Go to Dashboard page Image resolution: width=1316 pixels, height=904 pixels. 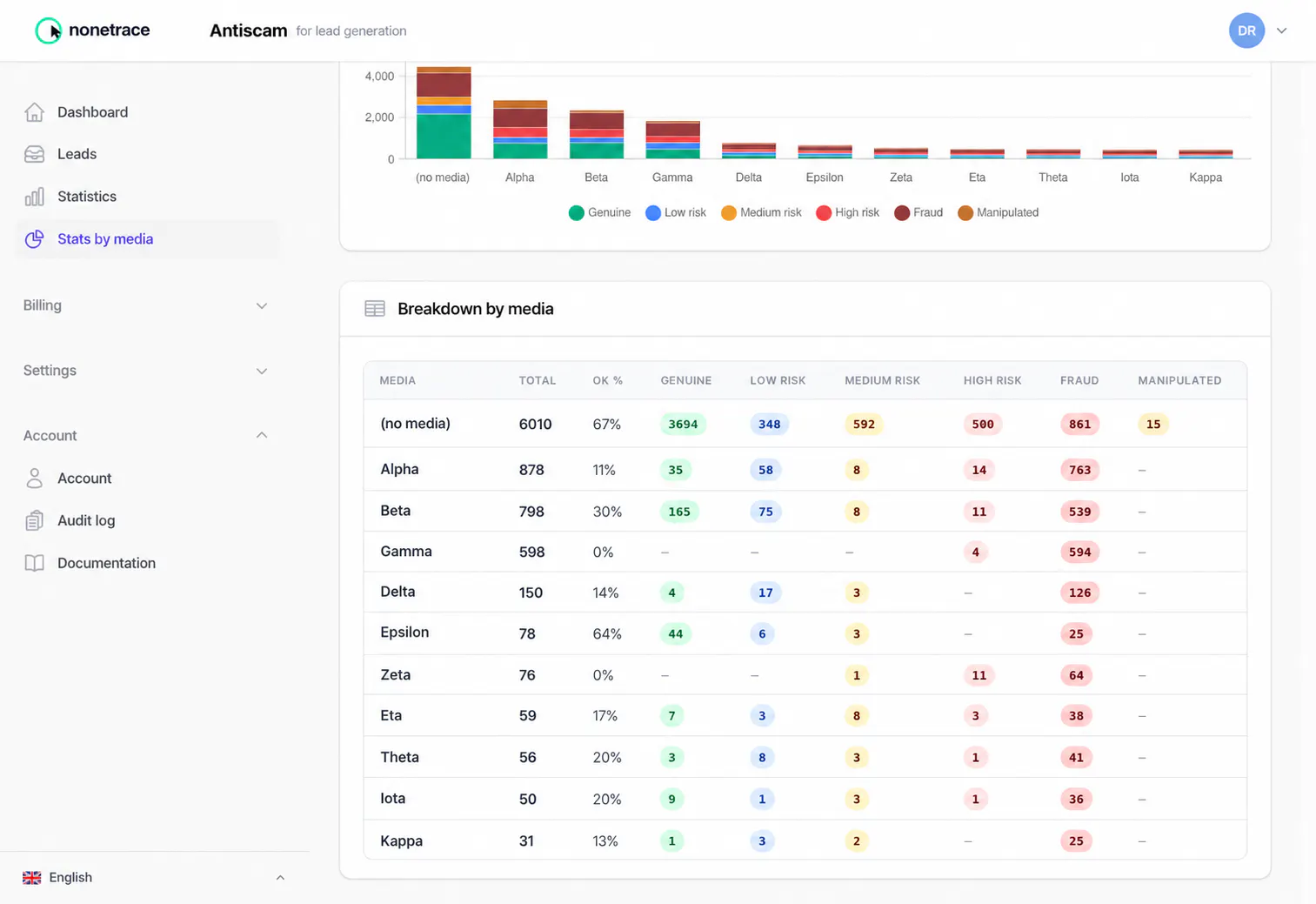click(92, 112)
